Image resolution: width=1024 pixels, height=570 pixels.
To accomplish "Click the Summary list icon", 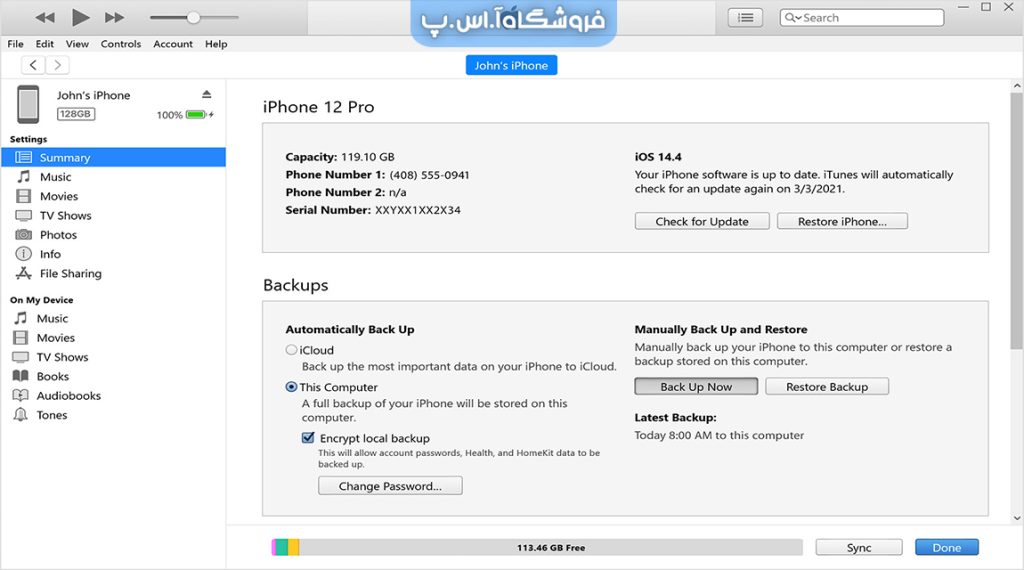I will click(x=24, y=157).
